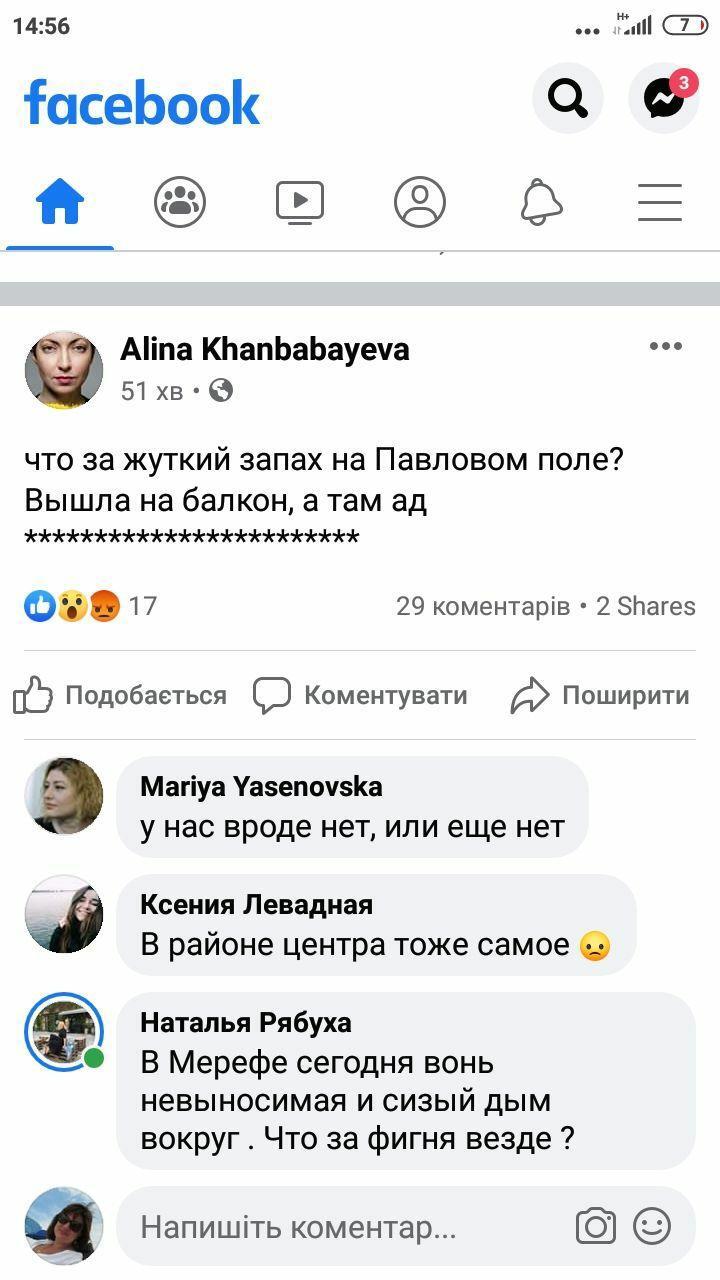Tap Alina Khanbabayeva's profile picture
This screenshot has height=1280, width=720.
pos(64,369)
